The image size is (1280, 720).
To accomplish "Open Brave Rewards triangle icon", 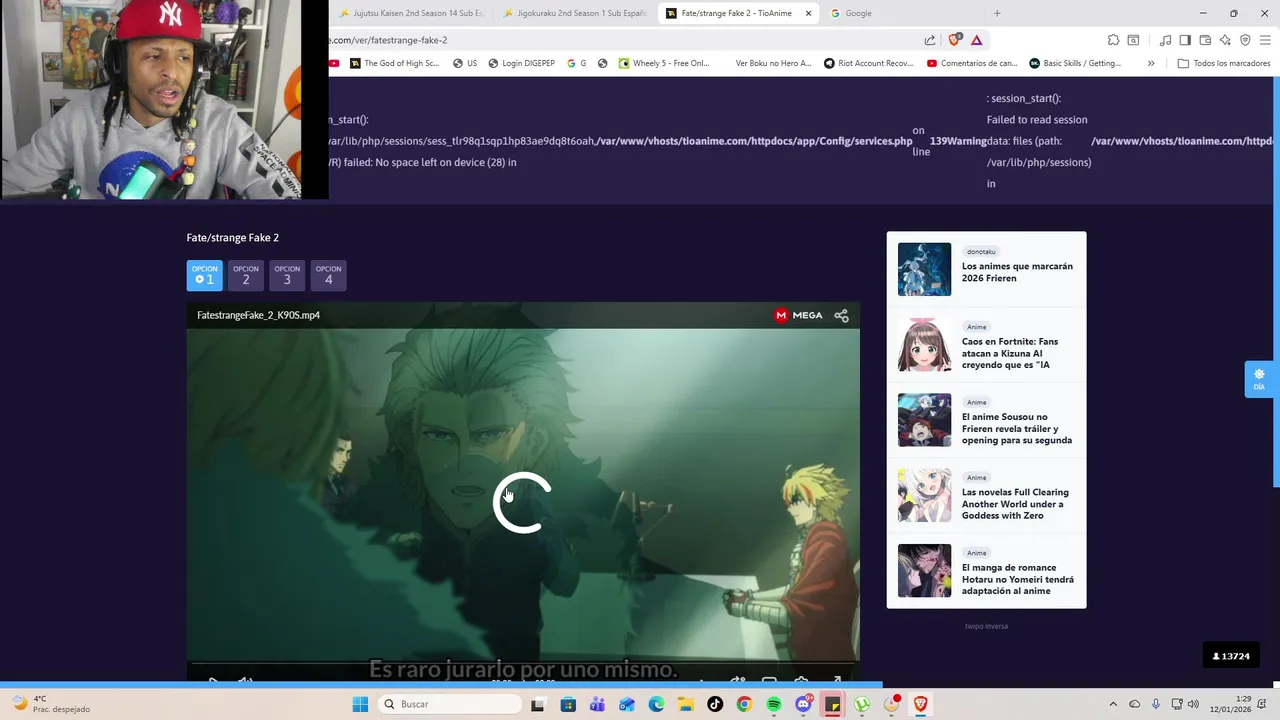I will tap(977, 40).
